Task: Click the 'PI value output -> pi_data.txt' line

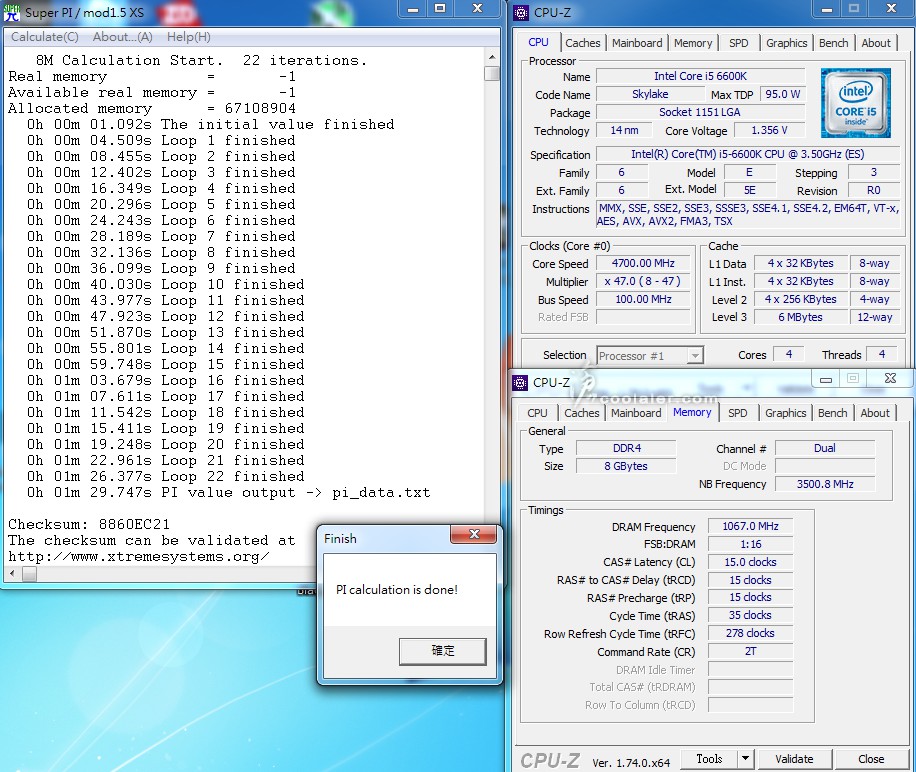Action: 296,492
